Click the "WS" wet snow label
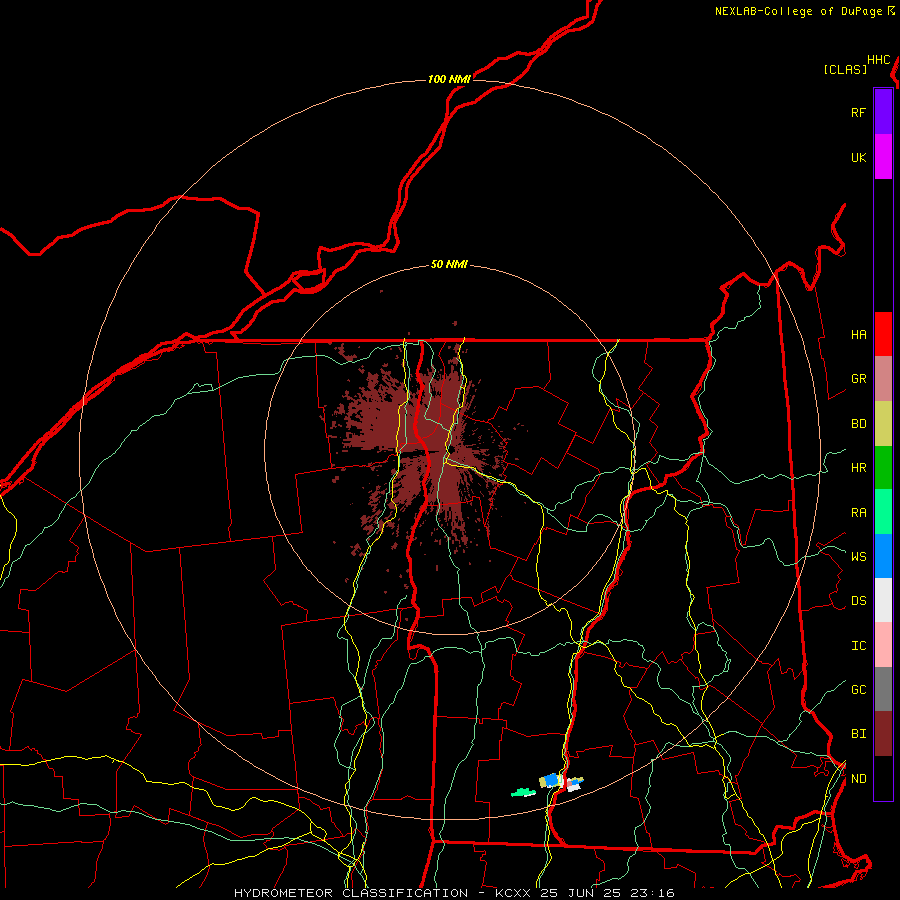 coord(858,556)
